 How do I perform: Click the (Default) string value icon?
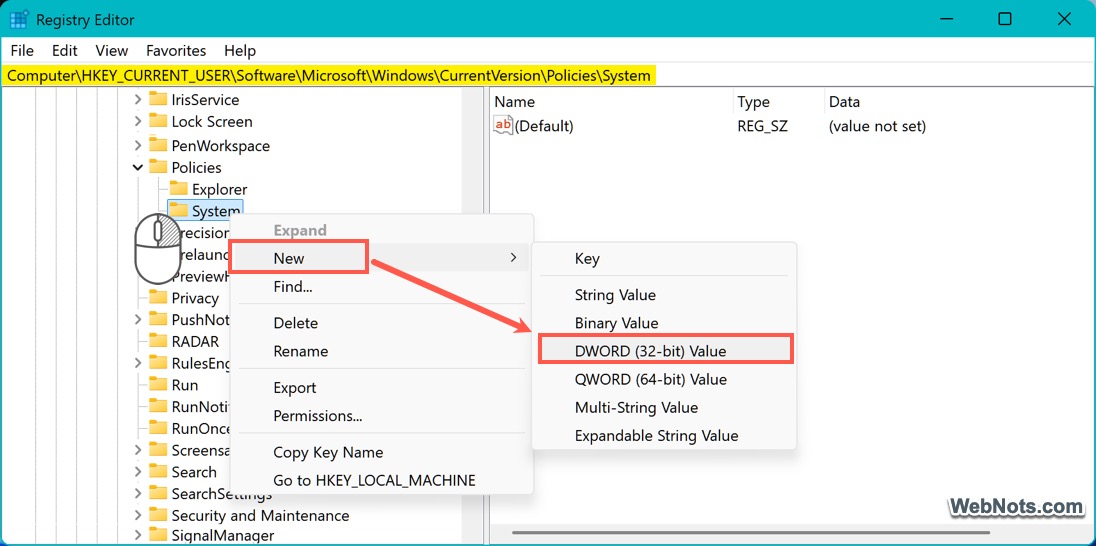click(503, 126)
